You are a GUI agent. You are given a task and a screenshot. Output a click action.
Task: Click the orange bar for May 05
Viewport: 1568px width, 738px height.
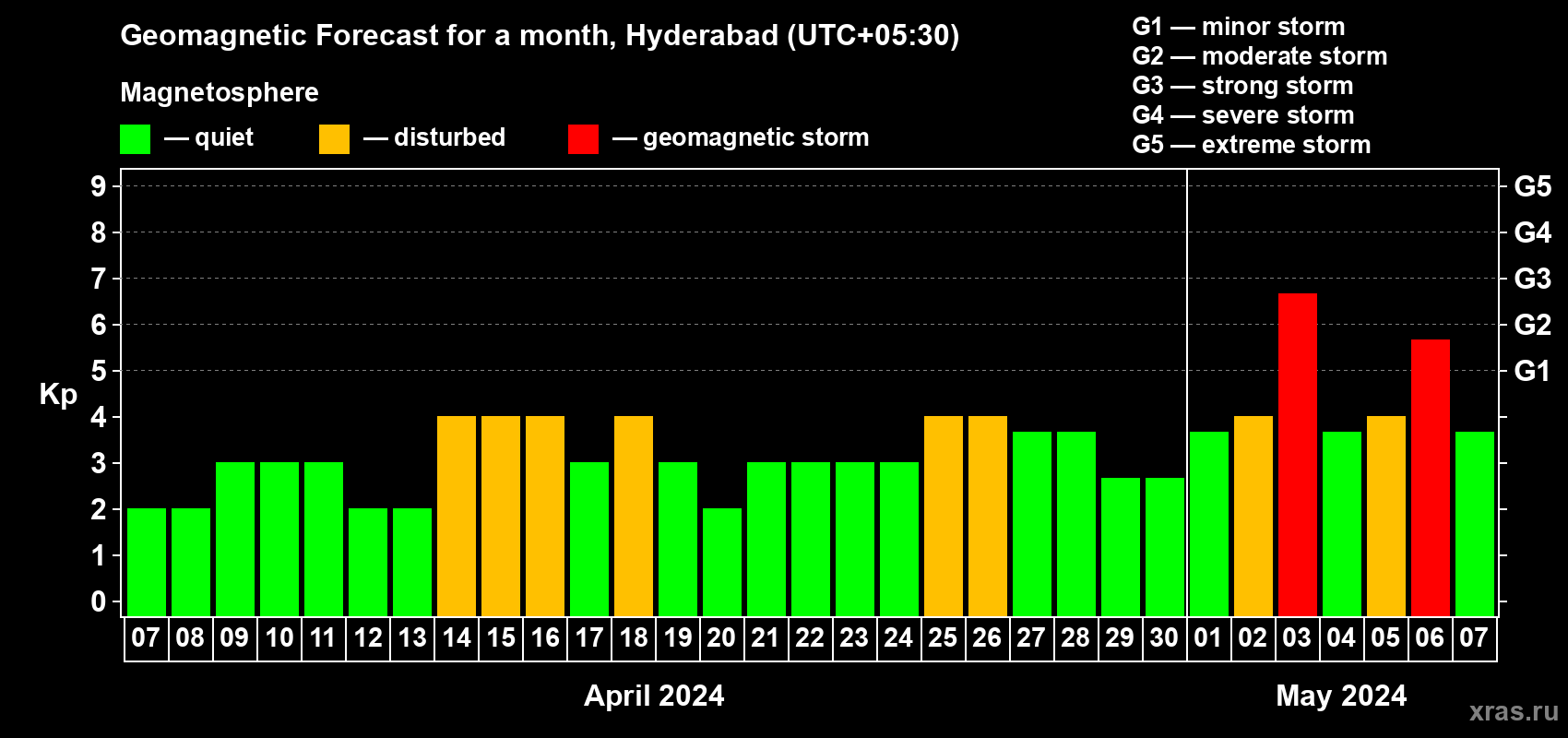pos(1385,517)
